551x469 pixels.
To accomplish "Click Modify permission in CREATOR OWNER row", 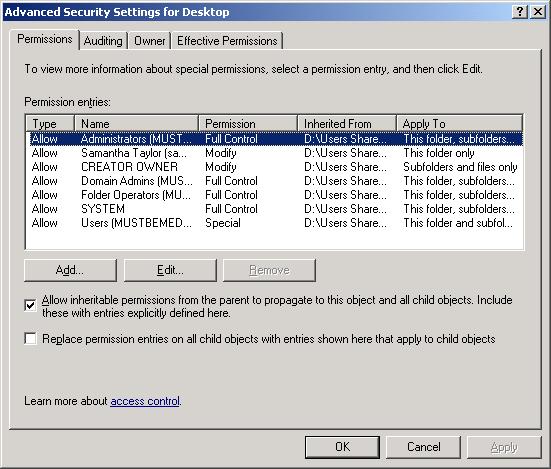I will 221,167.
